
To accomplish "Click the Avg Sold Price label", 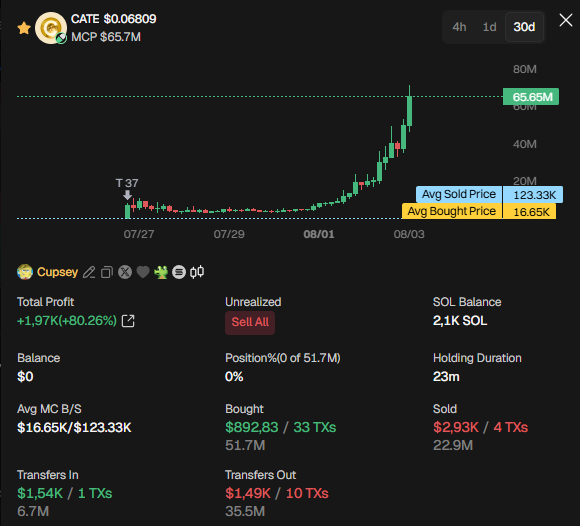I will coord(459,194).
